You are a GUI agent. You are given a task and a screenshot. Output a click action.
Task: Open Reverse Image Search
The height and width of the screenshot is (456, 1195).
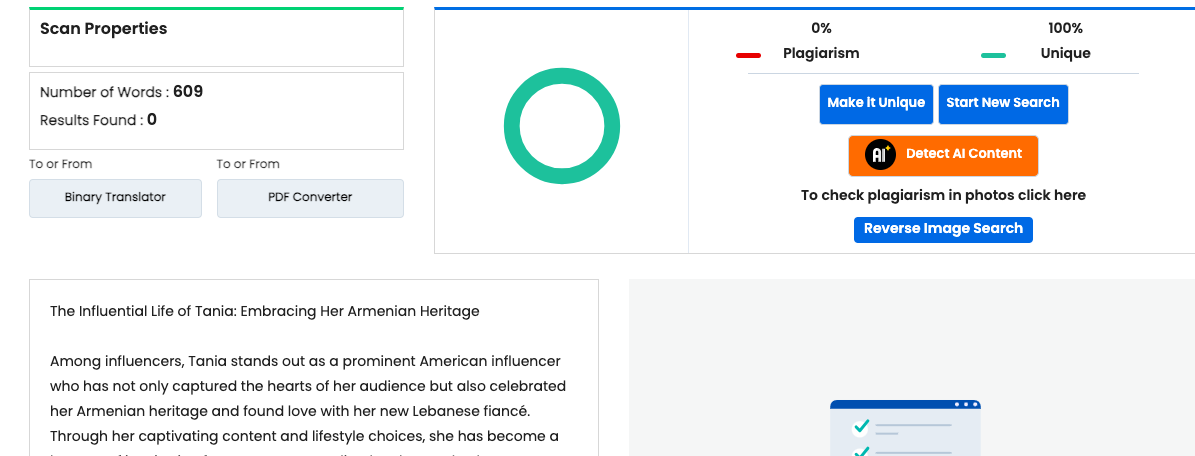click(x=943, y=229)
